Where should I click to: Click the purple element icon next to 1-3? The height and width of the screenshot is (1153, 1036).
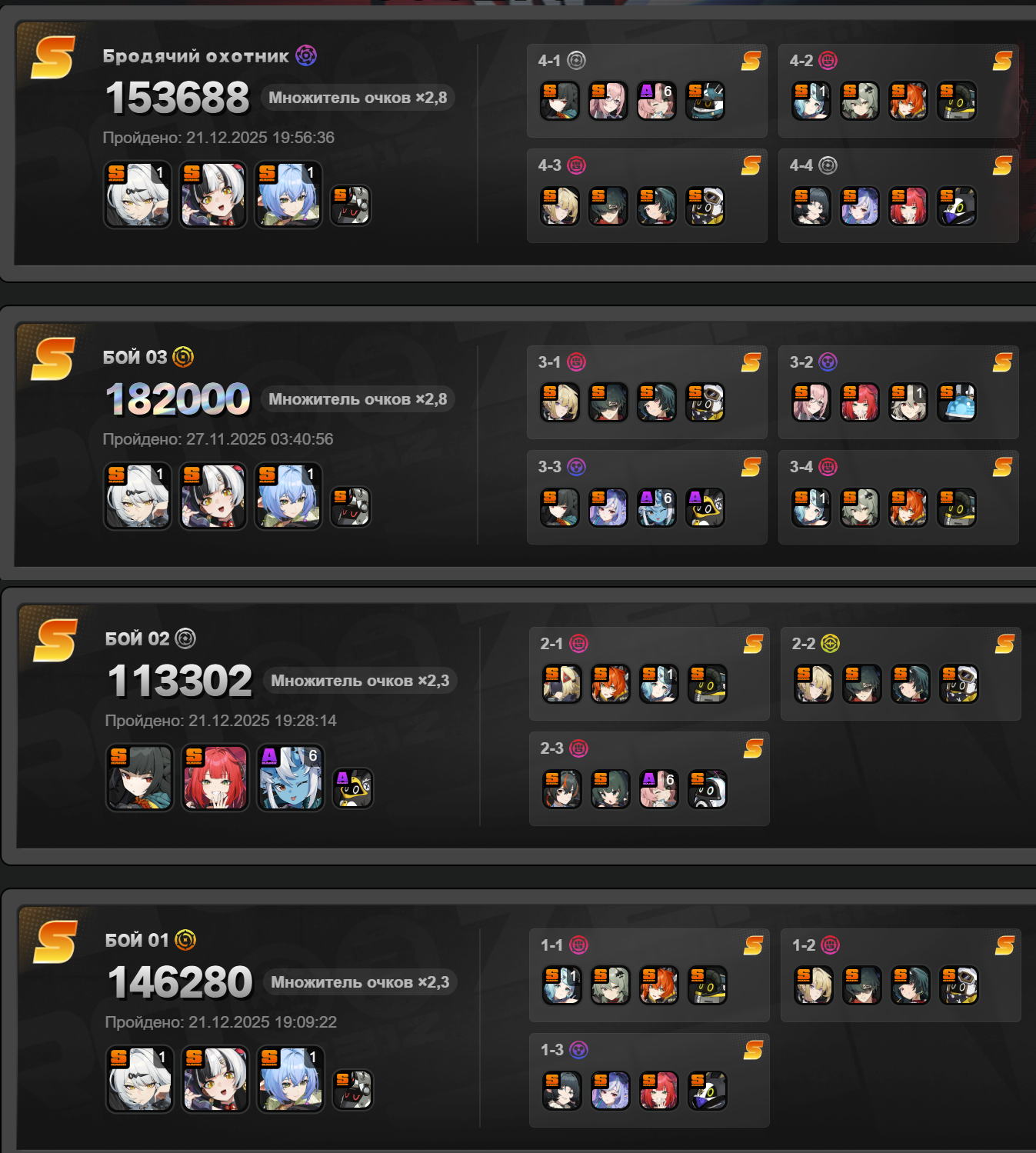578,1049
